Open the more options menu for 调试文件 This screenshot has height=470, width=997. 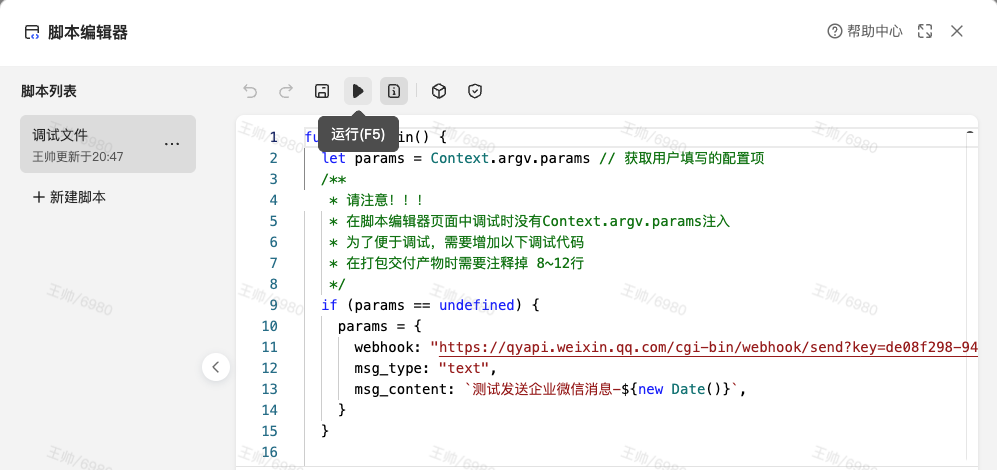click(x=172, y=144)
